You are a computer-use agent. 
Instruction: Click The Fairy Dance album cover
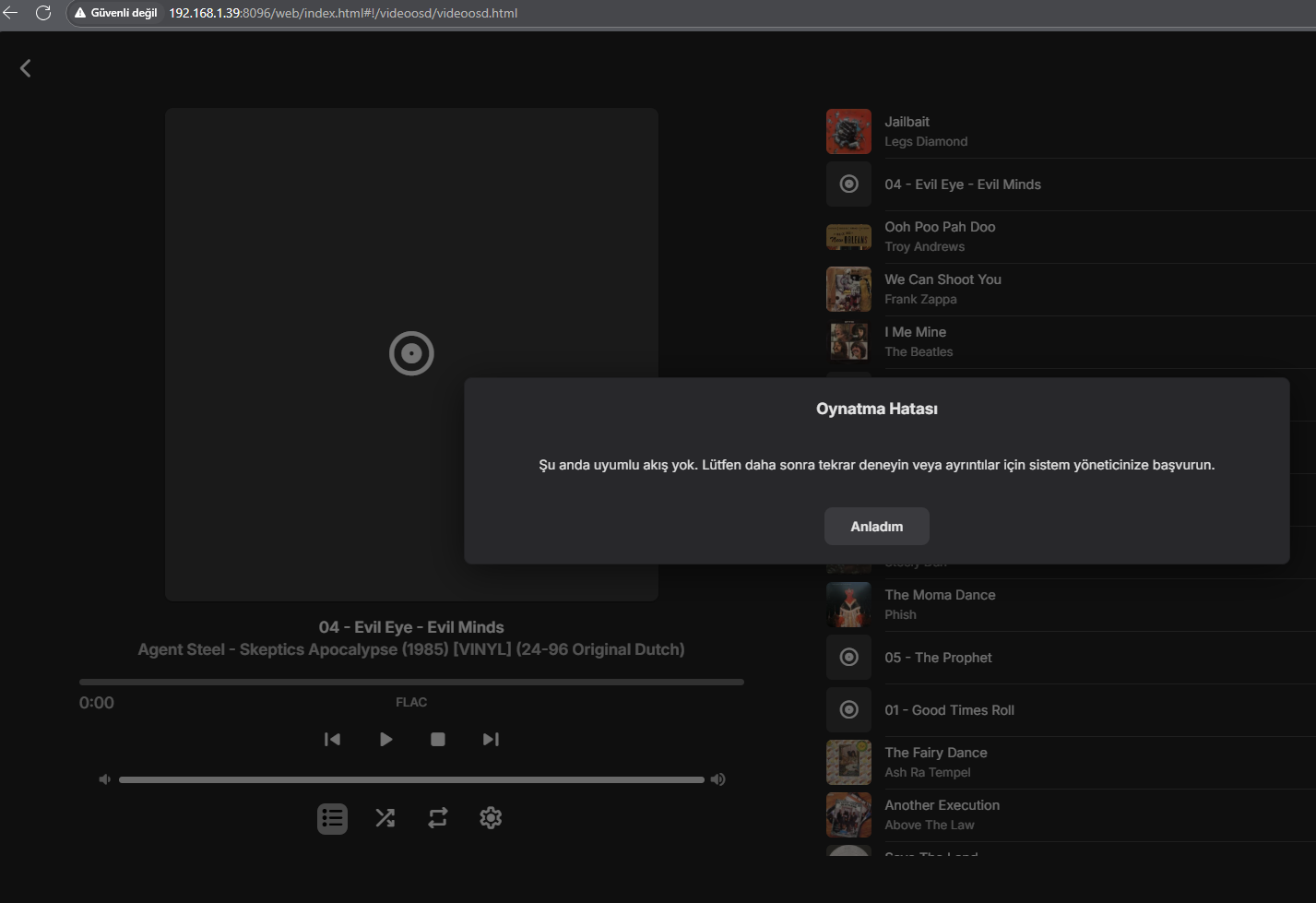(848, 763)
